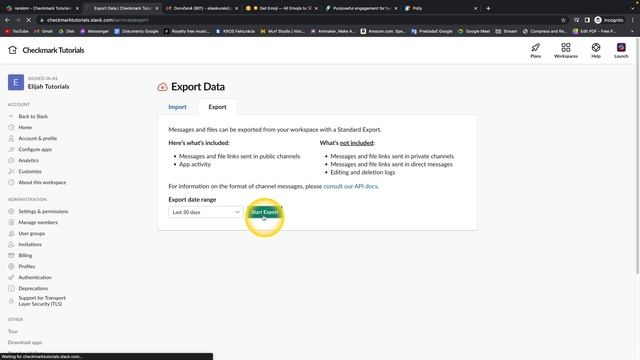Open the Gmail bookmark
The width and height of the screenshot is (640, 360).
pos(44,31)
